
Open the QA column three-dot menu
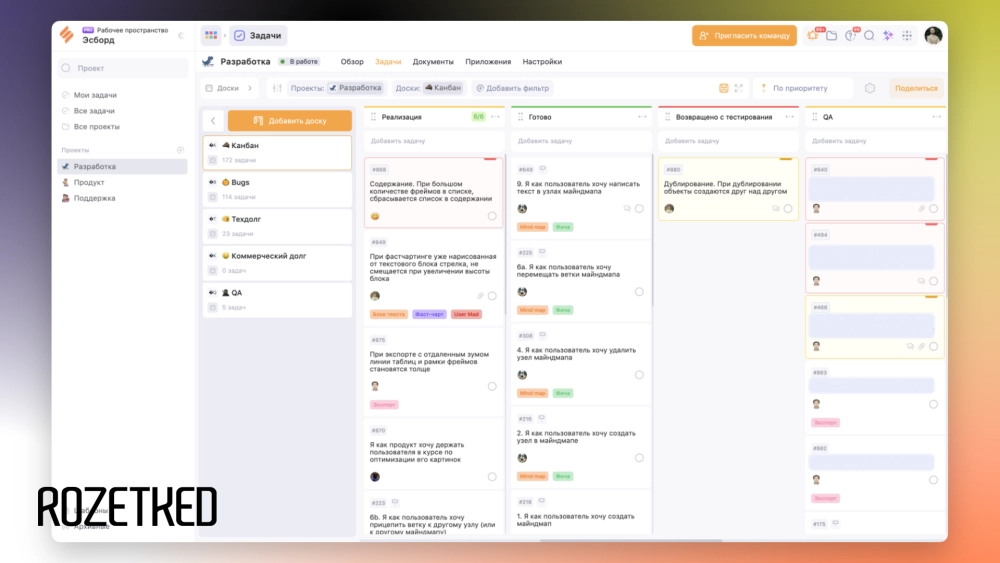936,117
